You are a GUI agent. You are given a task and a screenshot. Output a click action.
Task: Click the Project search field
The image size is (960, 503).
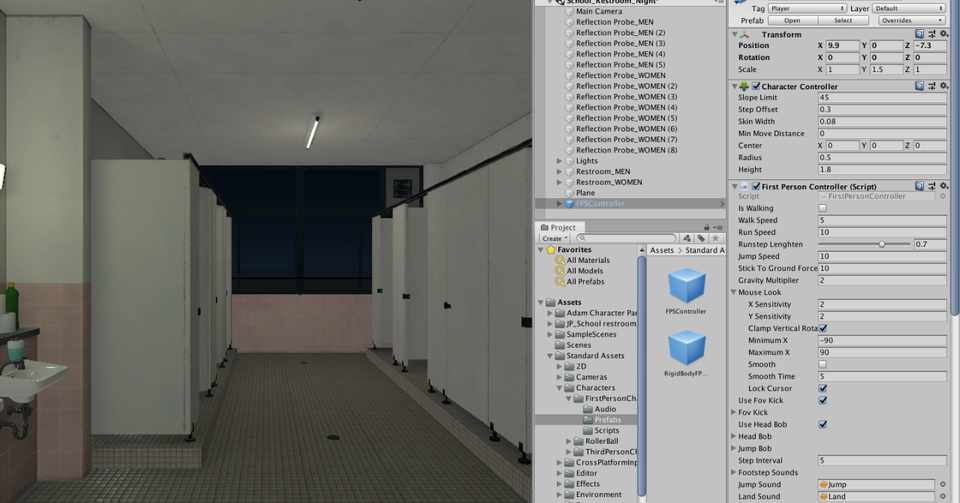point(626,238)
